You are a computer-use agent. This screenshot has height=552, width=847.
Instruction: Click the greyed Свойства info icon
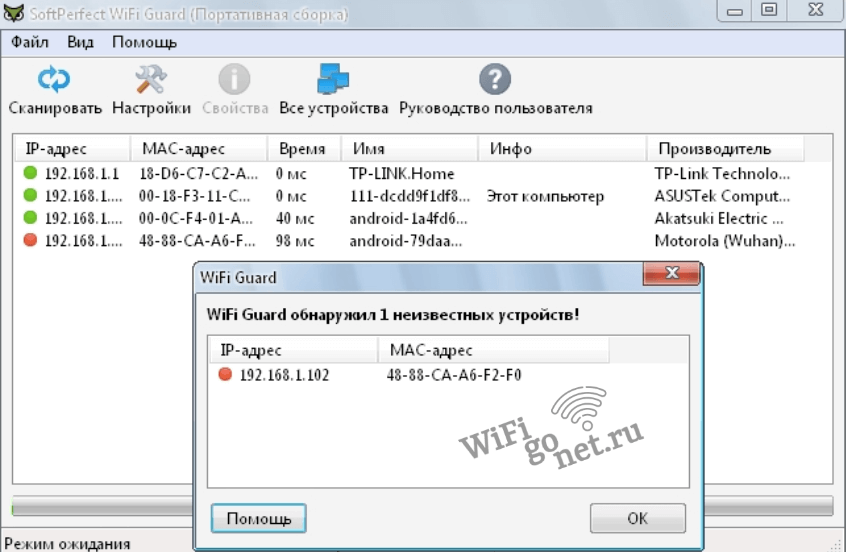pyautogui.click(x=234, y=79)
